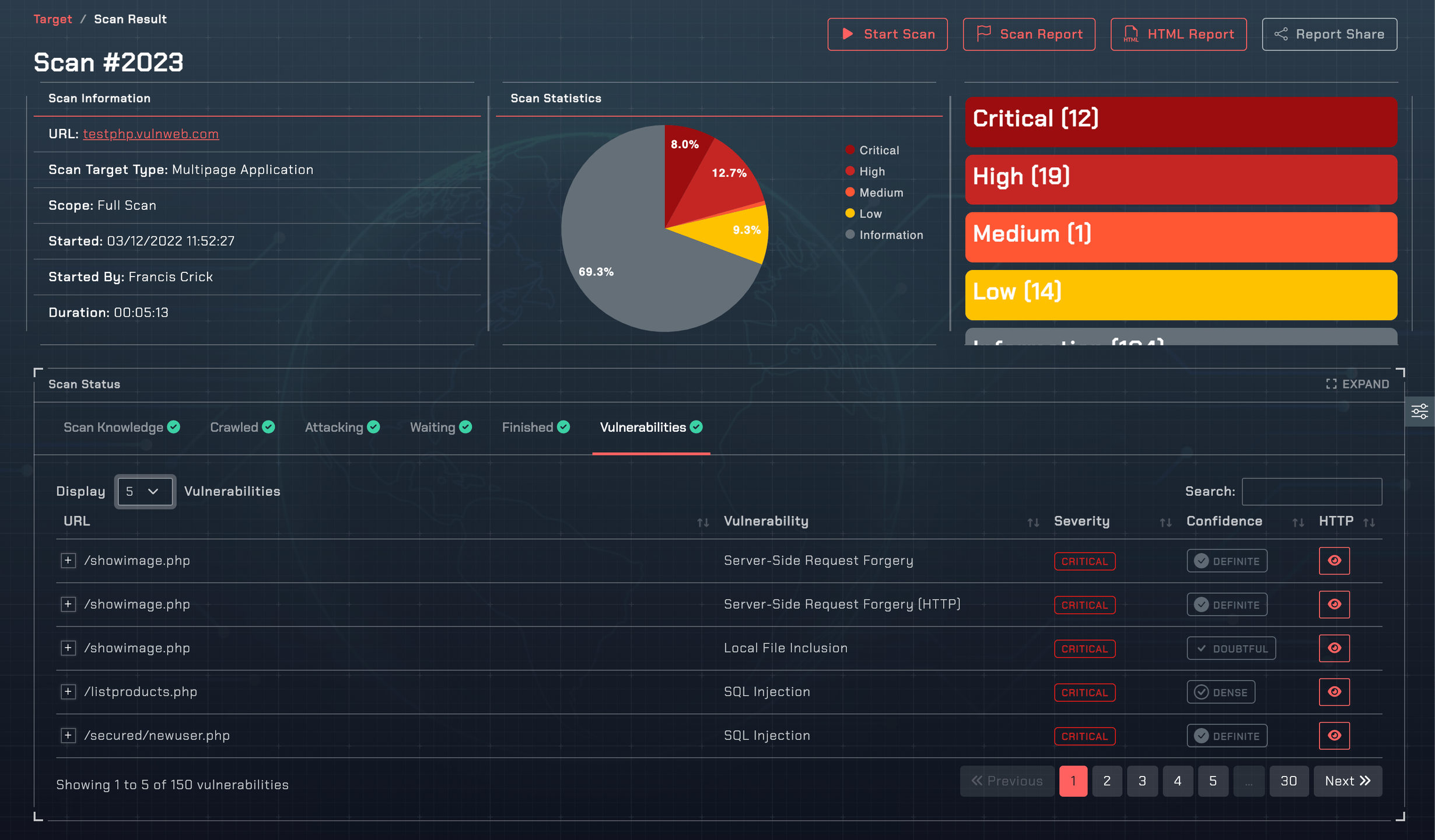Open the filter sliders side panel icon
This screenshot has width=1435, height=840.
1419,411
